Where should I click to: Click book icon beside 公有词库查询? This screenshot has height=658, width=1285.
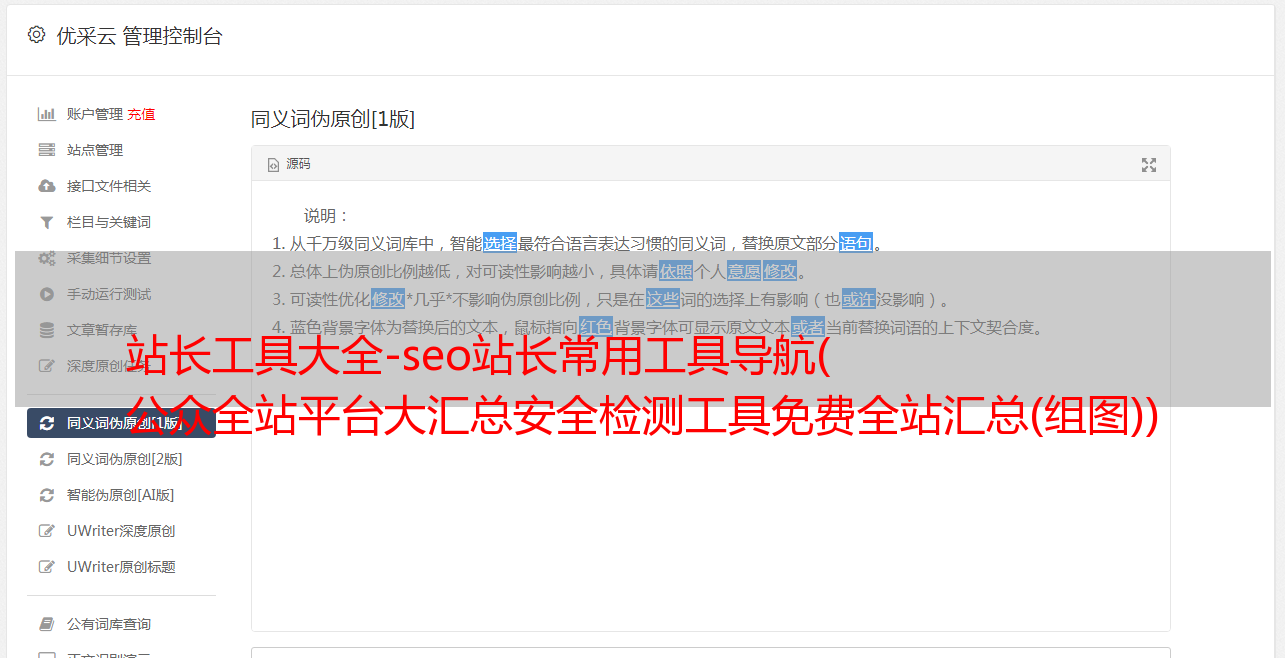[46, 624]
